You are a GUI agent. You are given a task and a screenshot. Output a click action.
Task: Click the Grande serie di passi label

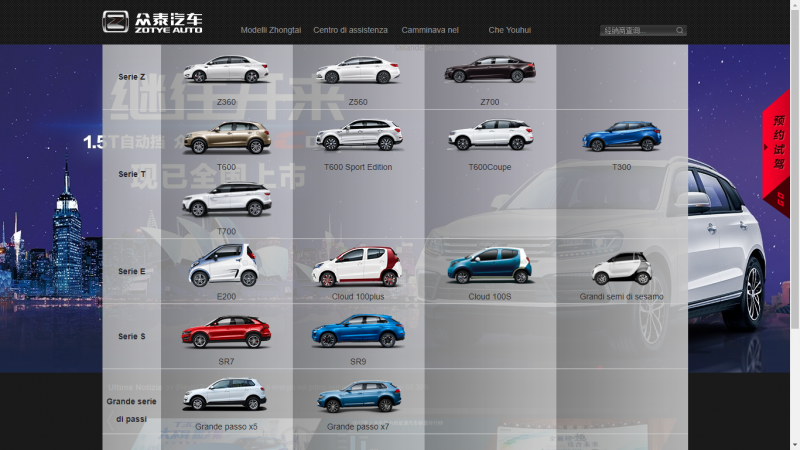[132, 410]
